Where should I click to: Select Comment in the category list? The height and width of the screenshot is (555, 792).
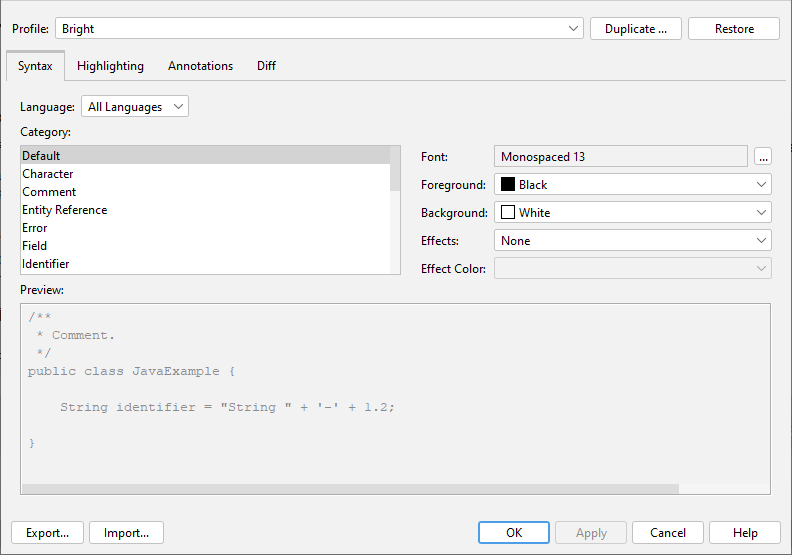[x=49, y=192]
